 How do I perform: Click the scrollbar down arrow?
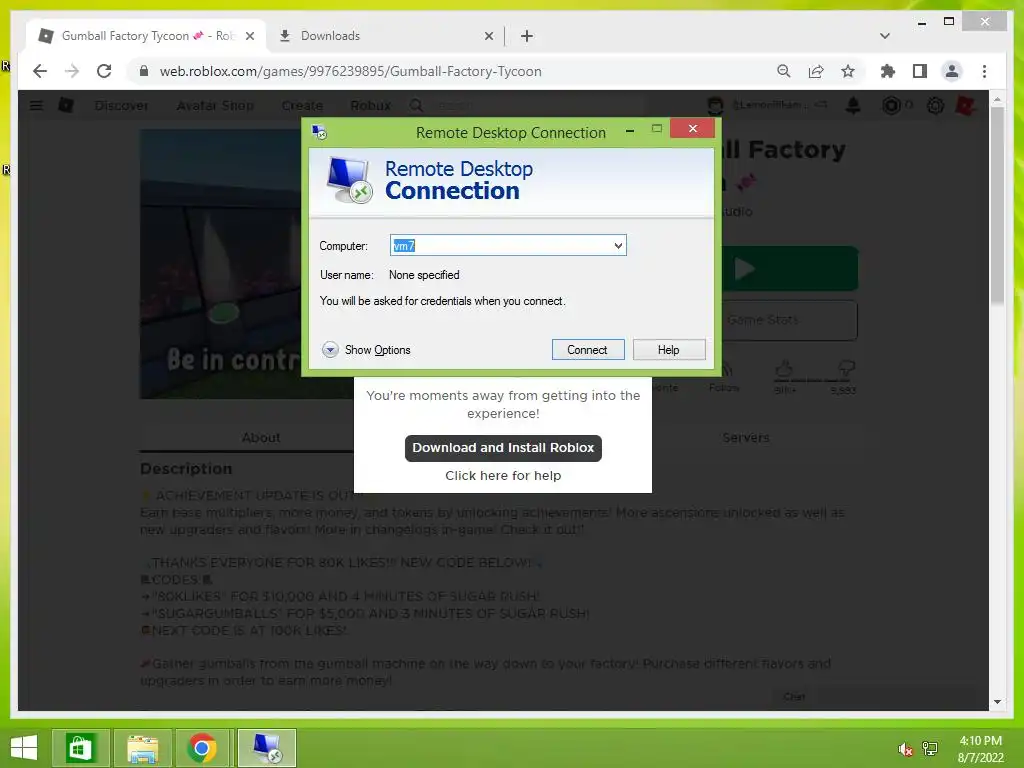997,702
